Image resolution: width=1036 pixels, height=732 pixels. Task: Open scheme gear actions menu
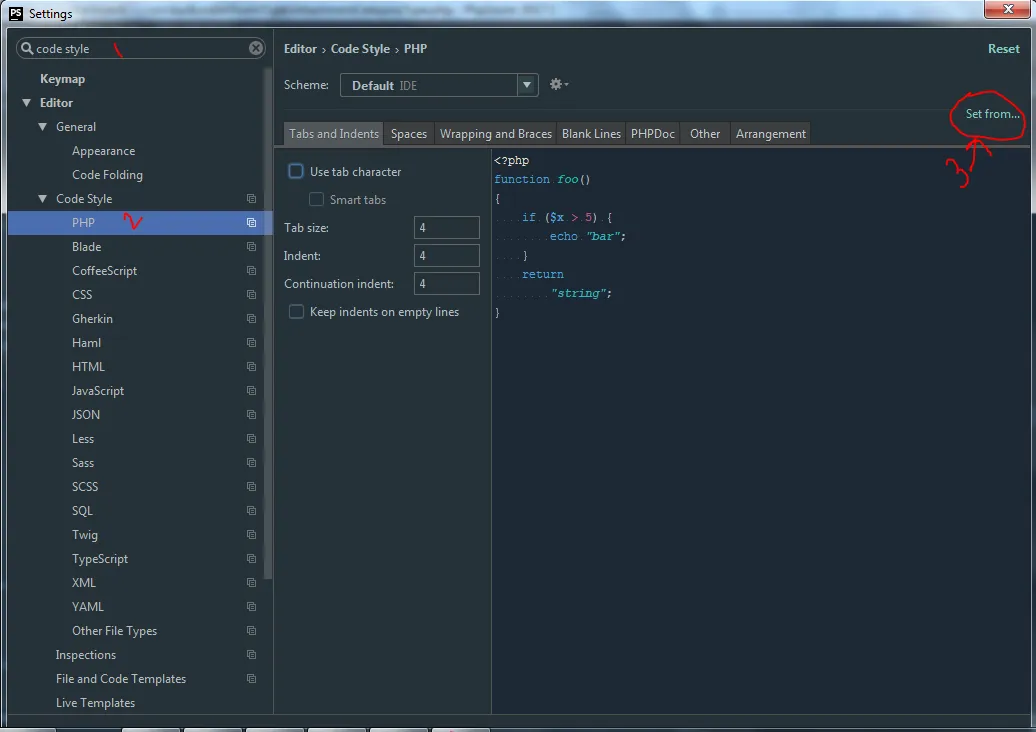click(559, 85)
